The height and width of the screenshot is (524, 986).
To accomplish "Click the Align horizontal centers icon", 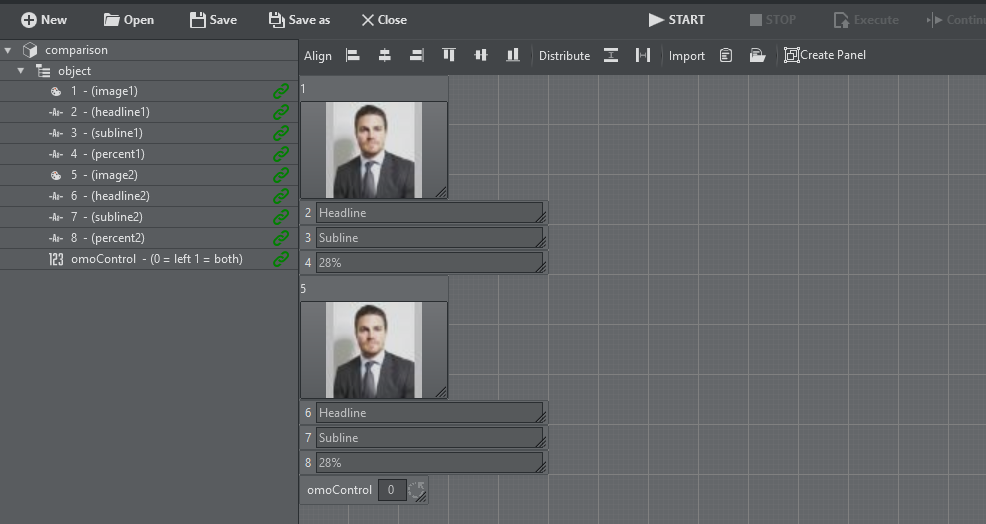I will 384,56.
